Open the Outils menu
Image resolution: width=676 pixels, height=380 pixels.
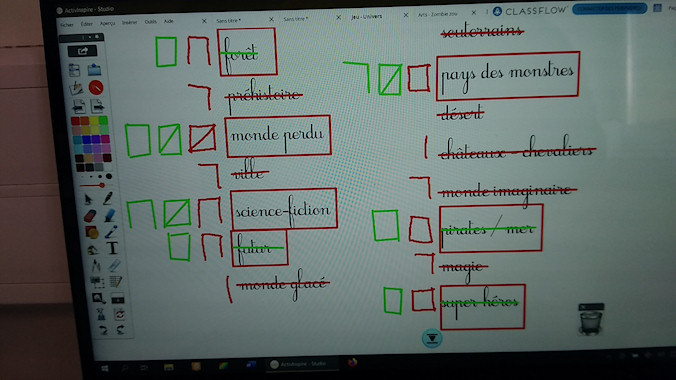150,22
